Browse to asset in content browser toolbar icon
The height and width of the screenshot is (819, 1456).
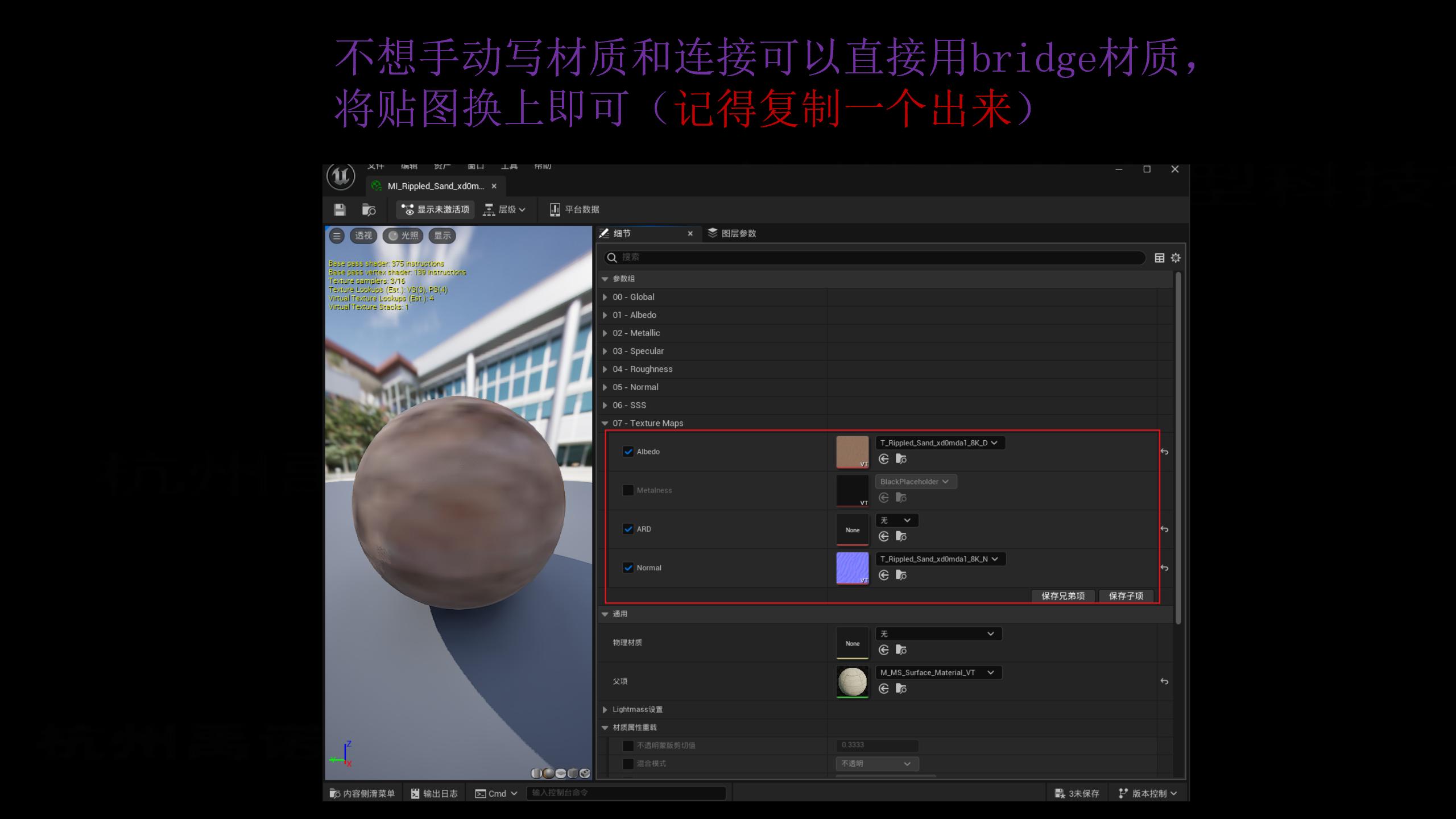[x=369, y=210]
